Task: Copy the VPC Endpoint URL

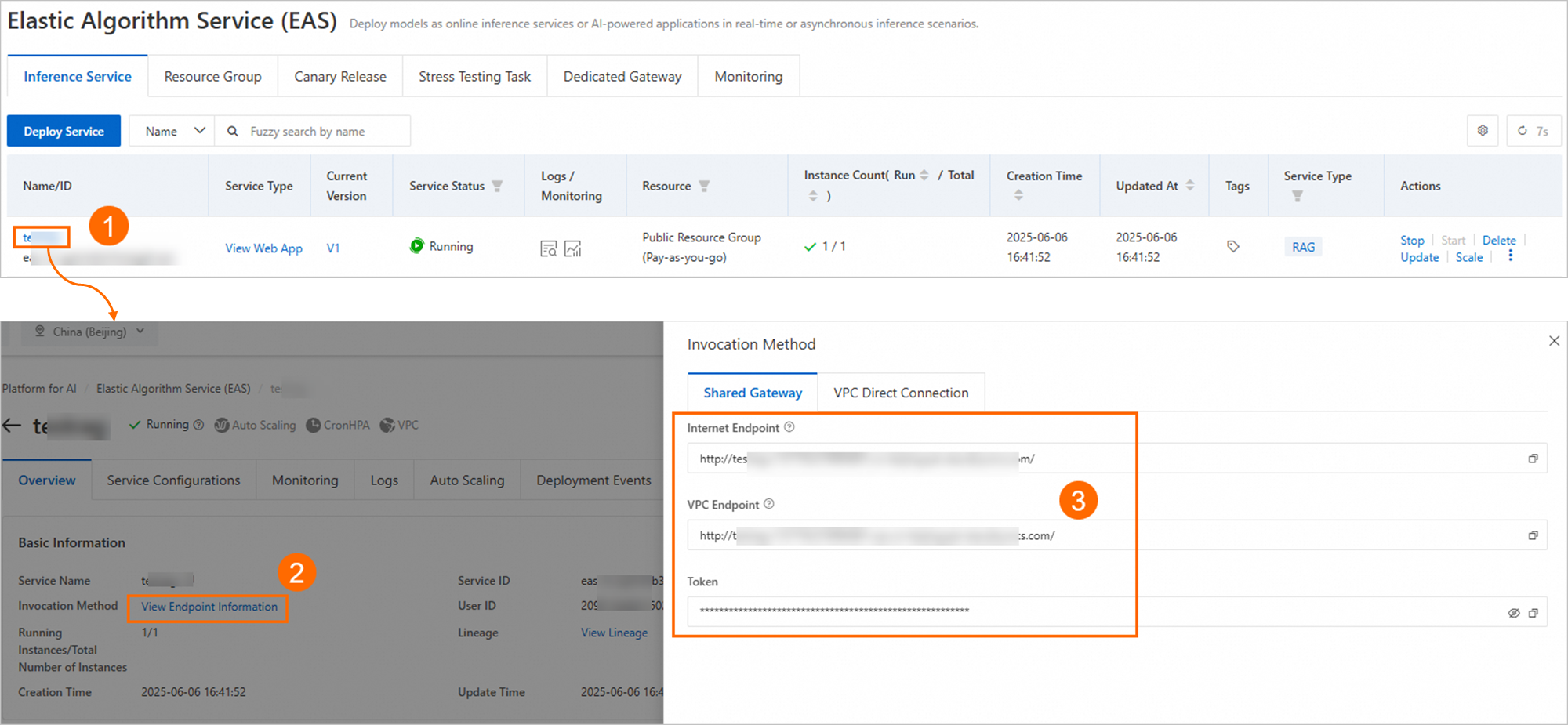Action: click(1533, 535)
